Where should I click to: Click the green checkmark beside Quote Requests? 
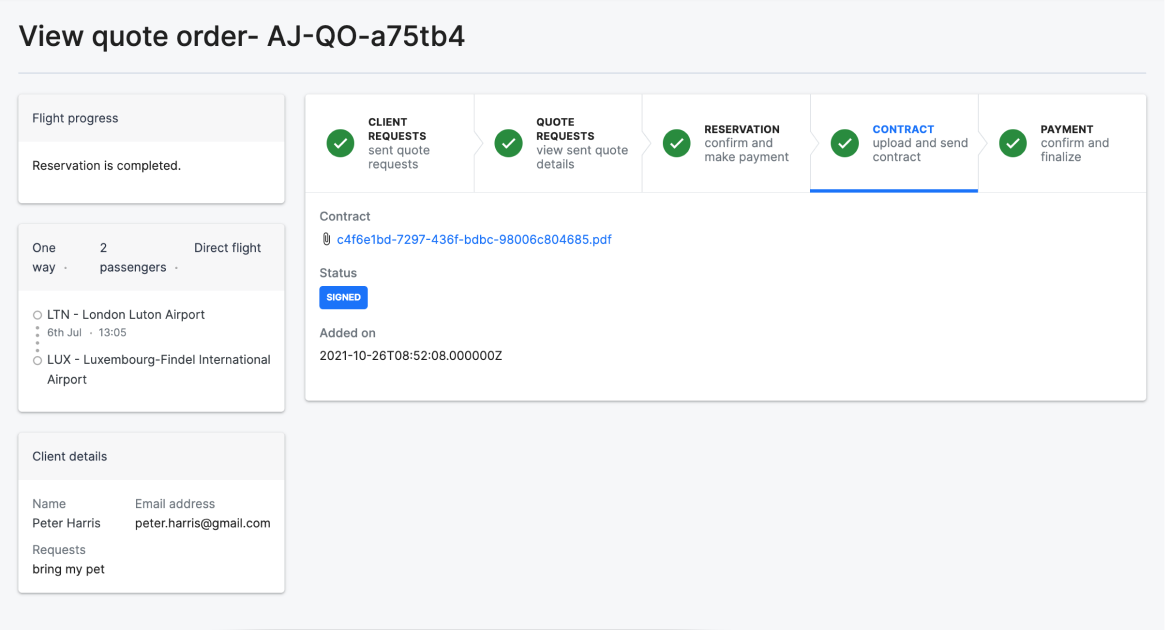(509, 143)
